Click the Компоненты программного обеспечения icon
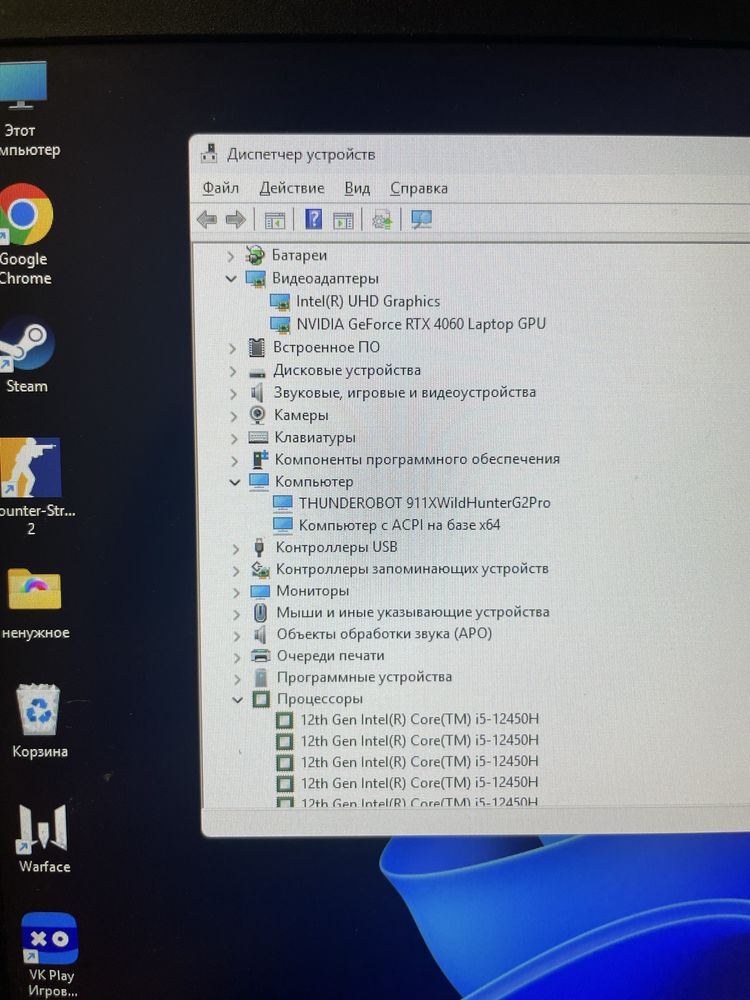This screenshot has width=750, height=1000. (260, 459)
